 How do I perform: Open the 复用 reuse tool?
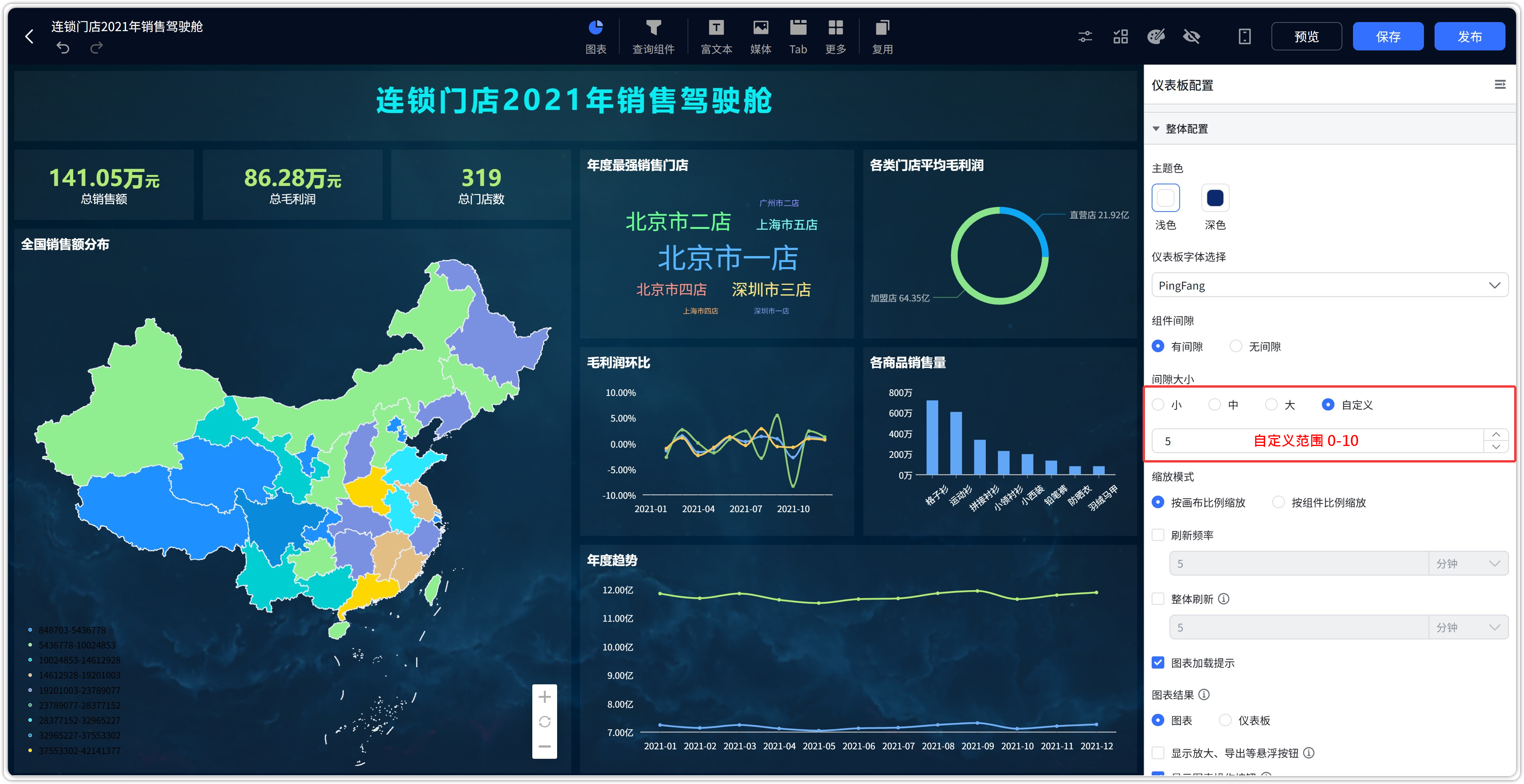click(x=882, y=37)
